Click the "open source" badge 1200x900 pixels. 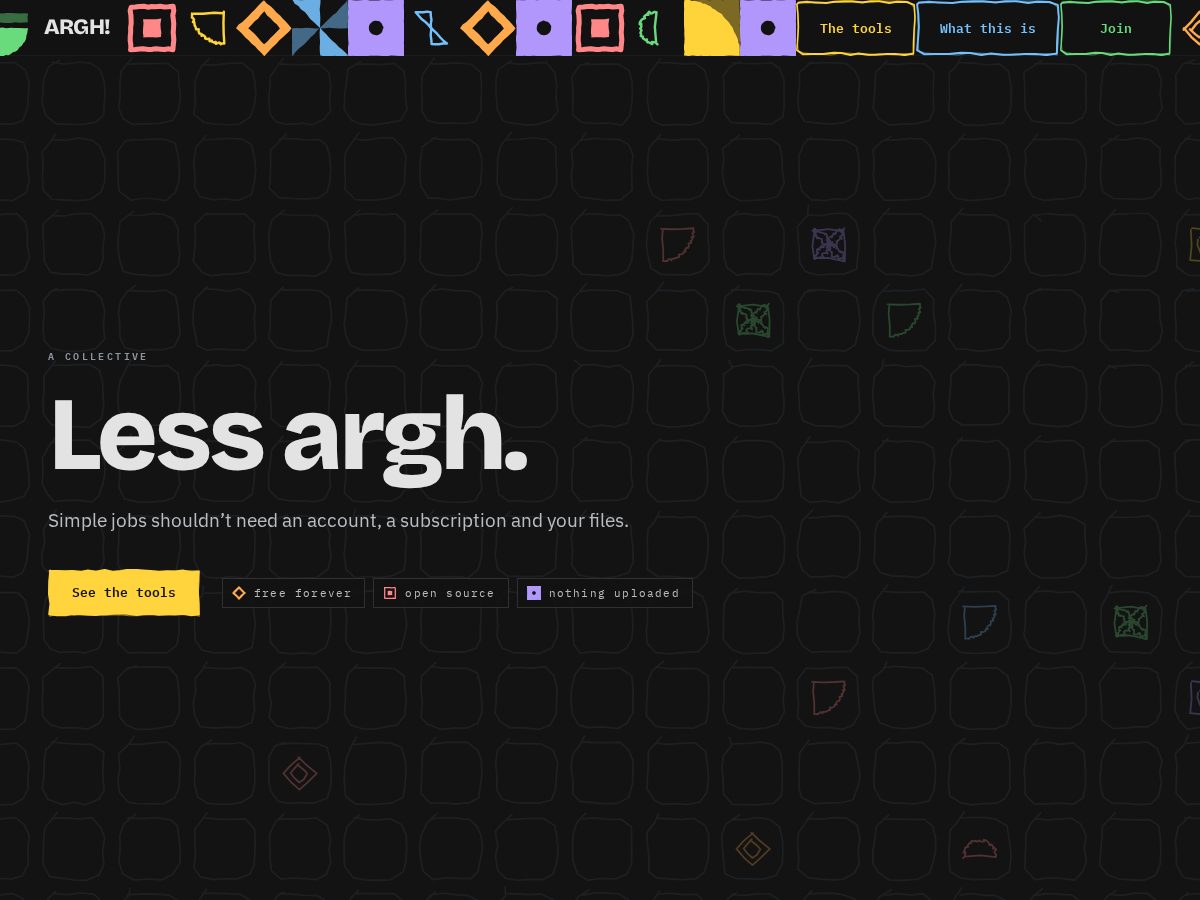(441, 593)
